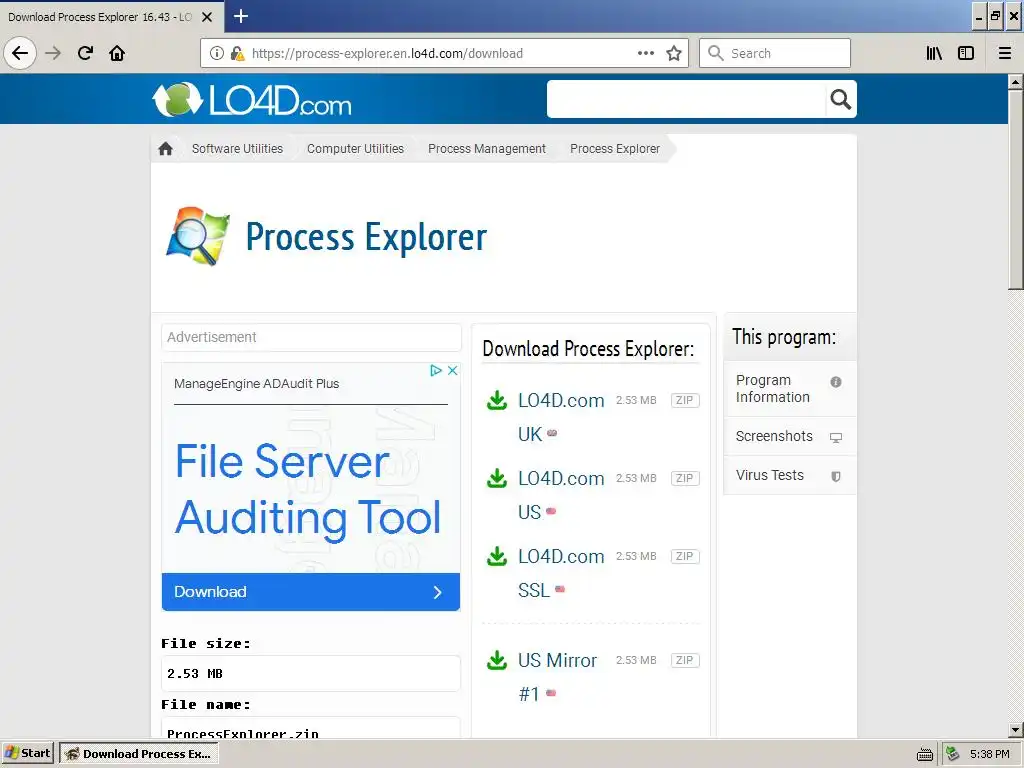Open the Windows Start menu
This screenshot has width=1024, height=768.
pyautogui.click(x=28, y=754)
